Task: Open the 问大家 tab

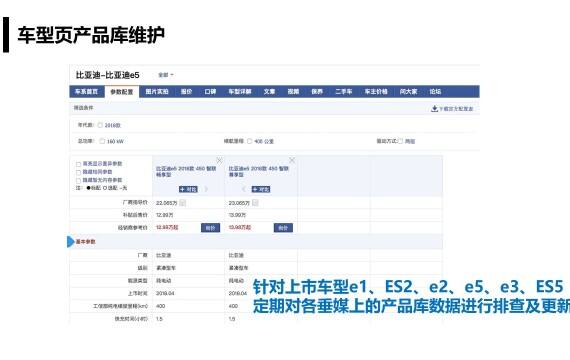Action: point(408,92)
